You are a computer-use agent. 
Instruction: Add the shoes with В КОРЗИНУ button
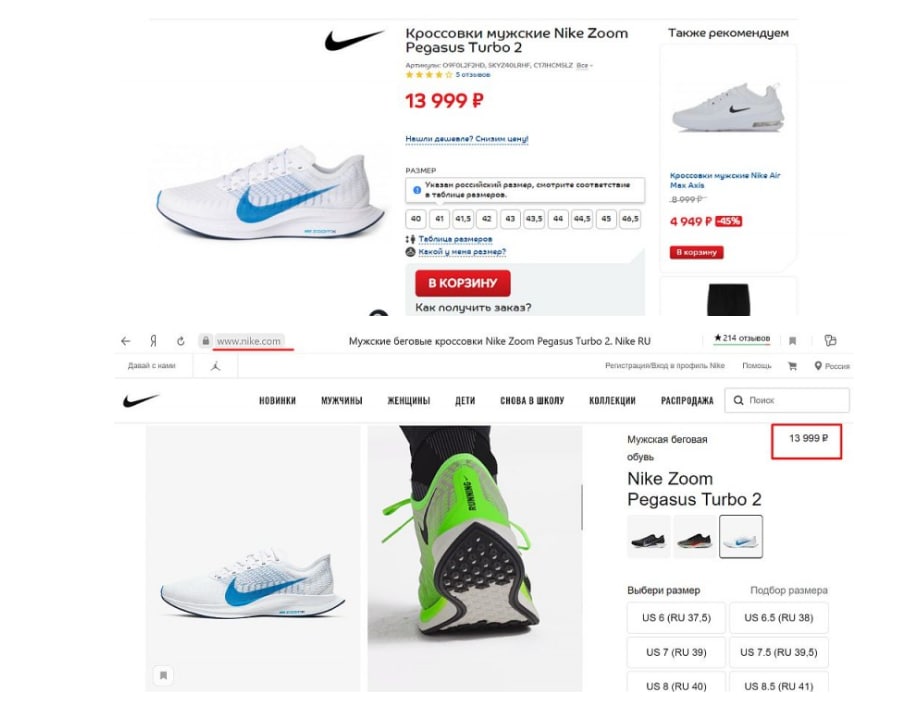[x=463, y=283]
